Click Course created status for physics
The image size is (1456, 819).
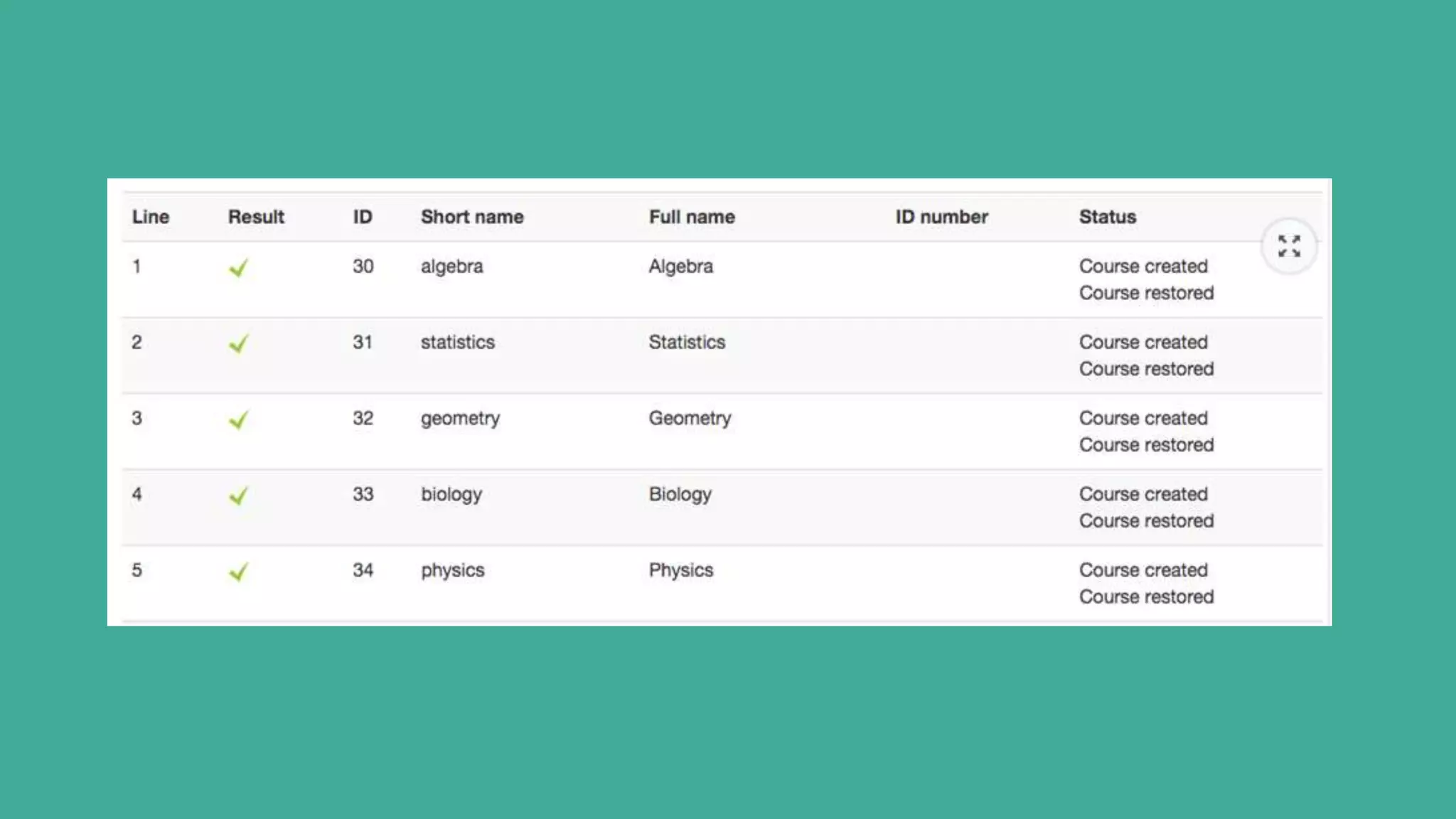pyautogui.click(x=1143, y=570)
